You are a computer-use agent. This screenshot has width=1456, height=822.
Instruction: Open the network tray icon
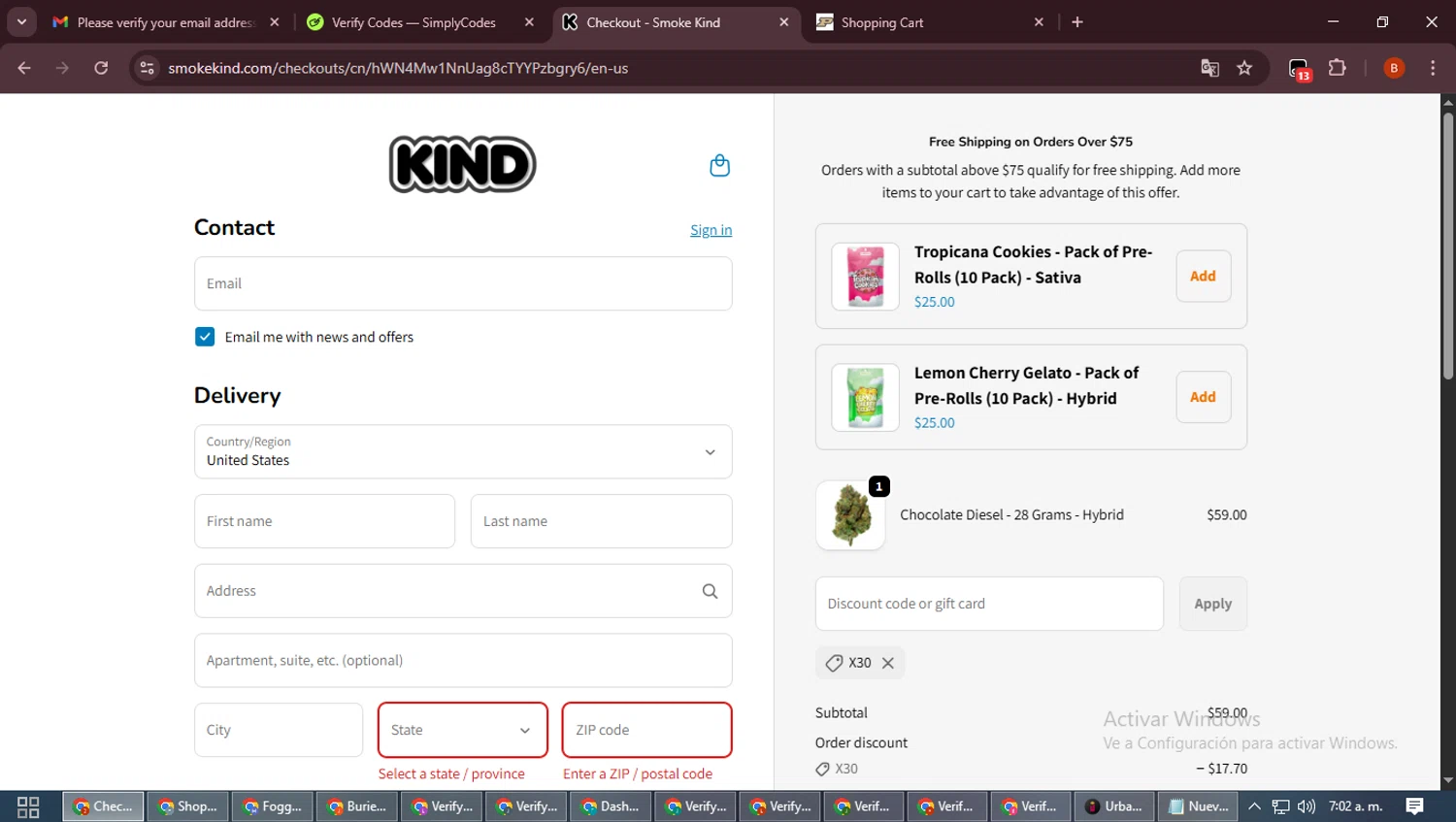(x=1281, y=806)
